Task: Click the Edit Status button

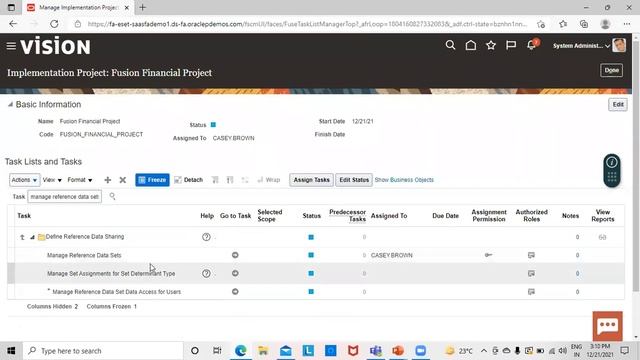Action: click(x=354, y=180)
